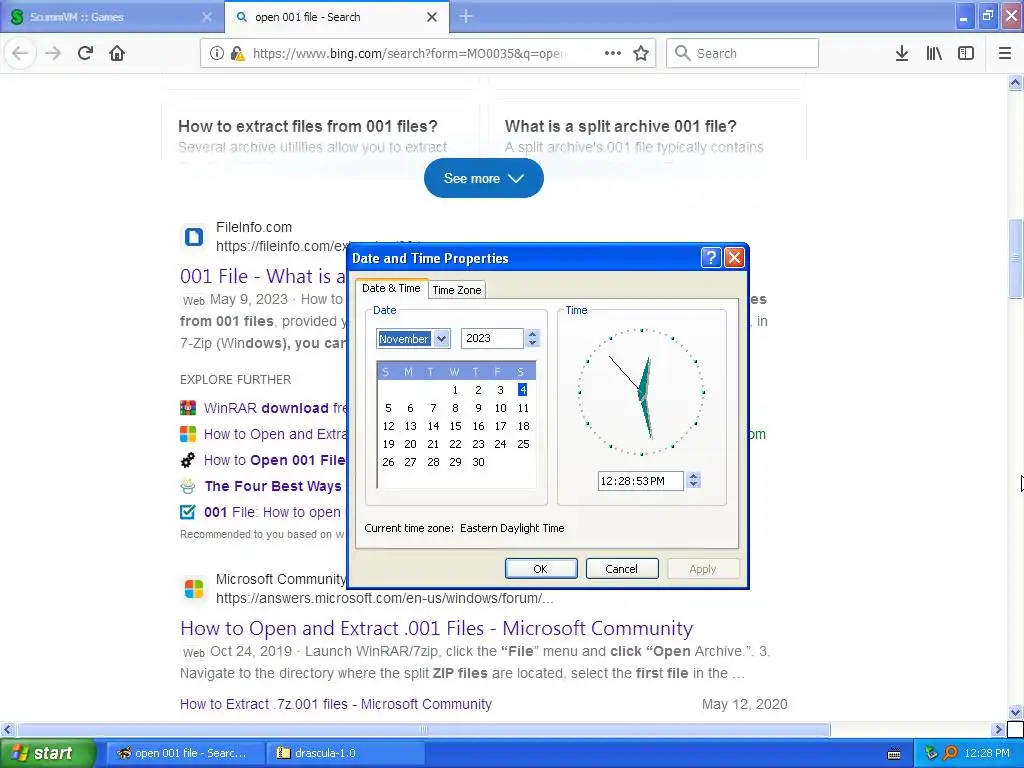Click Cancel in Date and Time Properties
Image resolution: width=1024 pixels, height=768 pixels.
click(622, 569)
